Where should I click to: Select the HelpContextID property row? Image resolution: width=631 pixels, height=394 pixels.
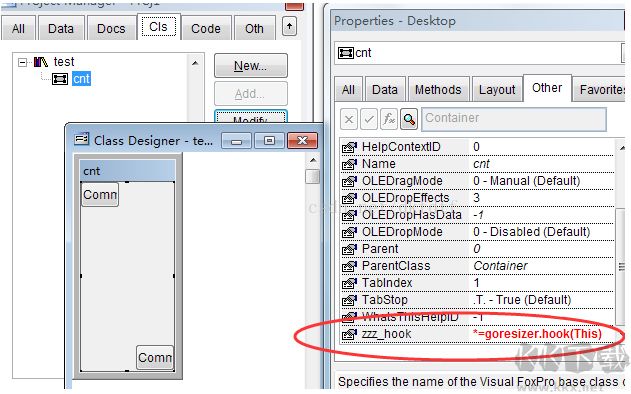tap(477, 147)
